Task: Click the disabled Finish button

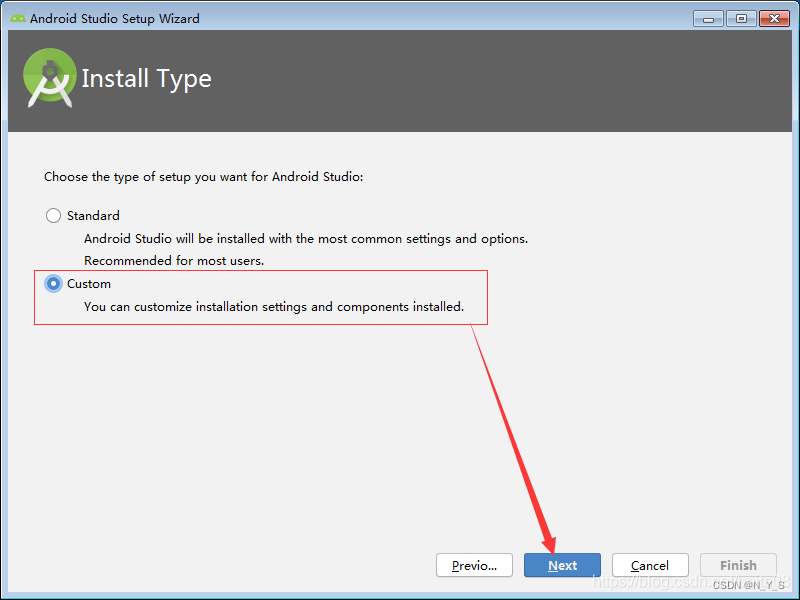Action: [738, 565]
